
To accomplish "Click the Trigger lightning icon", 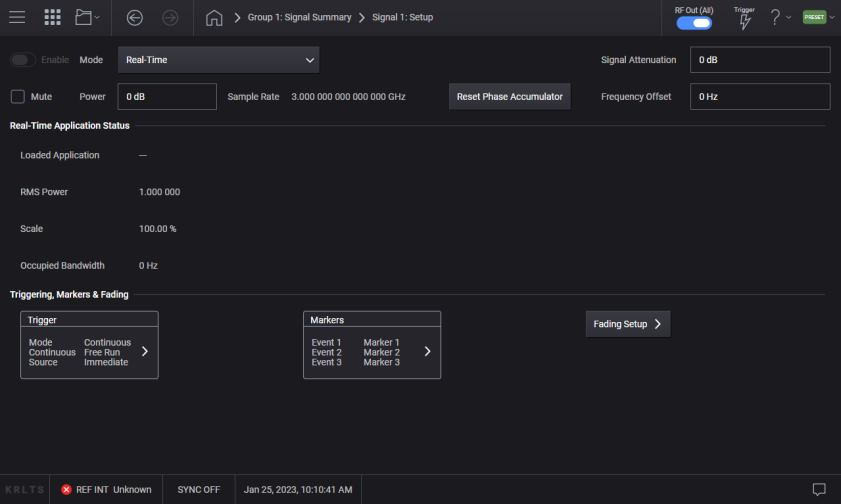I will [x=744, y=21].
